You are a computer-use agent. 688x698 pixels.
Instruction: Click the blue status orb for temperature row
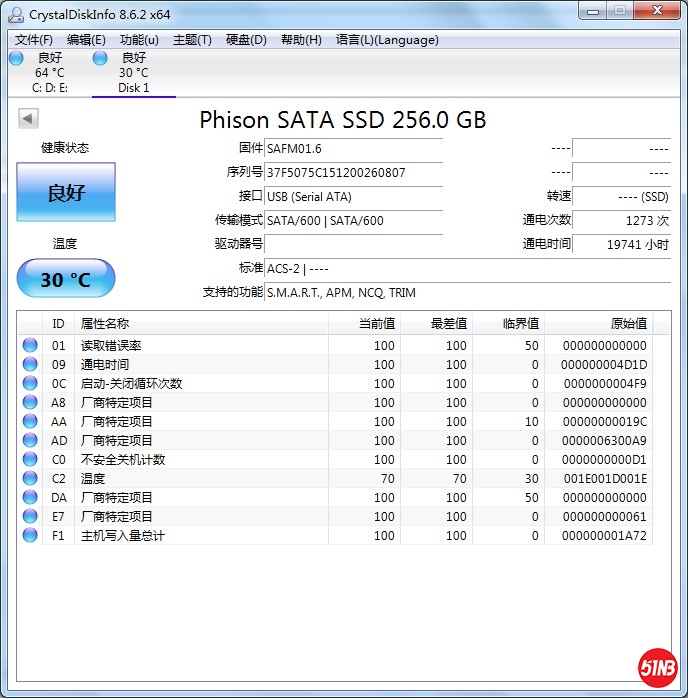(x=30, y=478)
